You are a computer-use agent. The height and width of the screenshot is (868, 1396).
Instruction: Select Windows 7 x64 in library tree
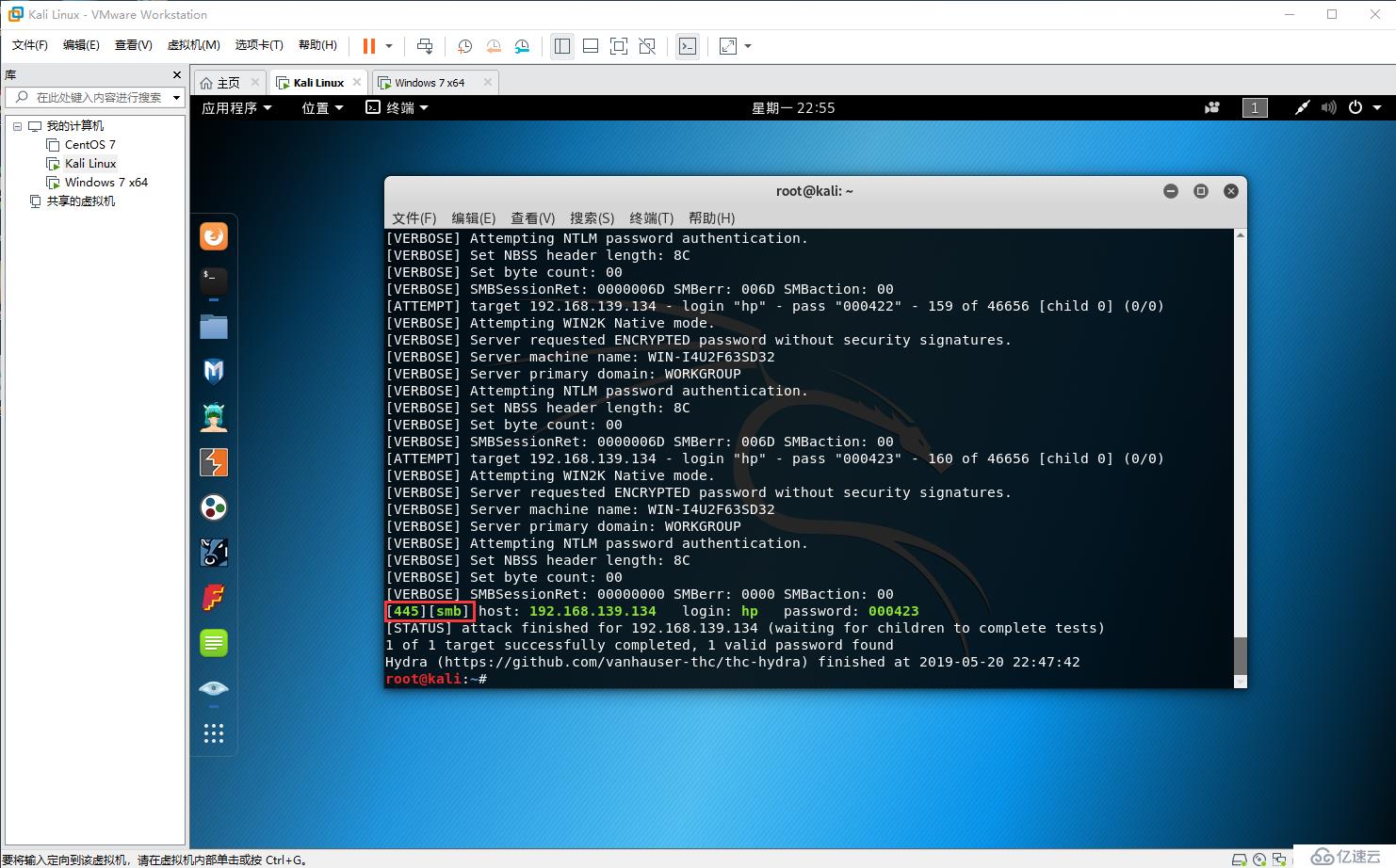click(x=106, y=183)
